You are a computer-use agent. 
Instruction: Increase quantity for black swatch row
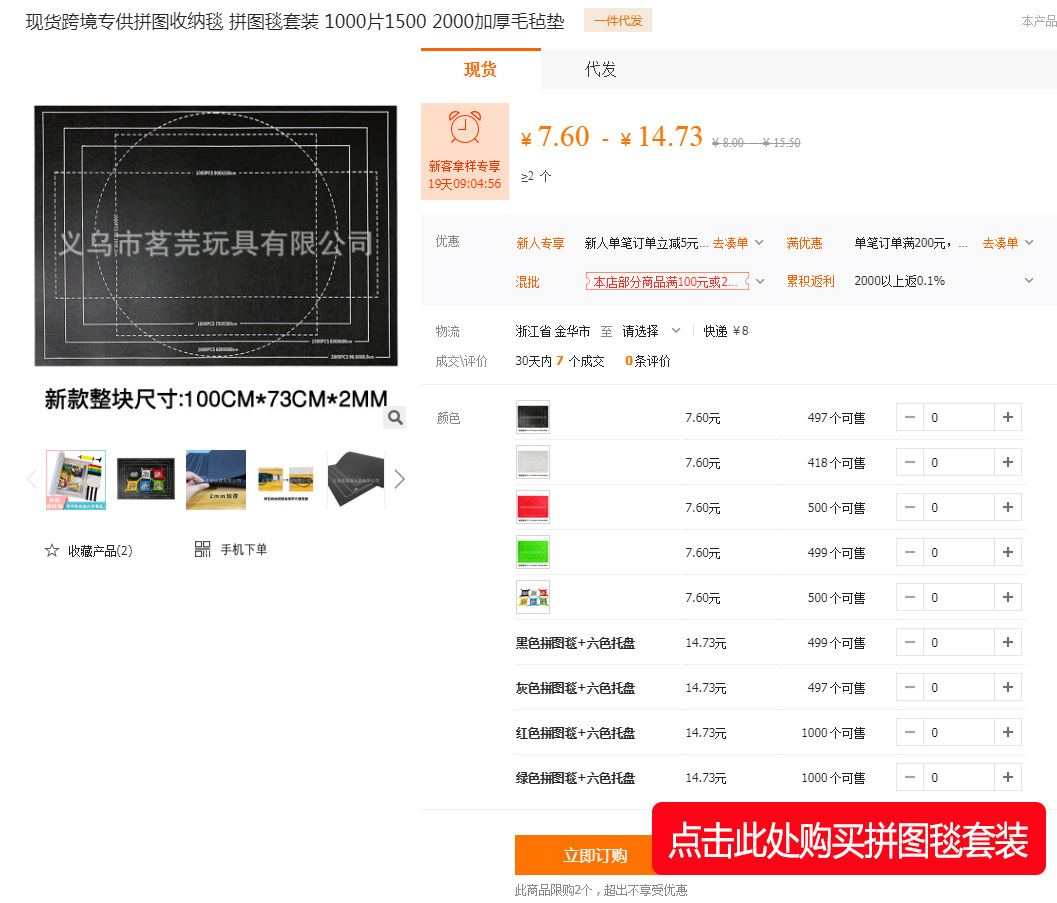point(1008,417)
